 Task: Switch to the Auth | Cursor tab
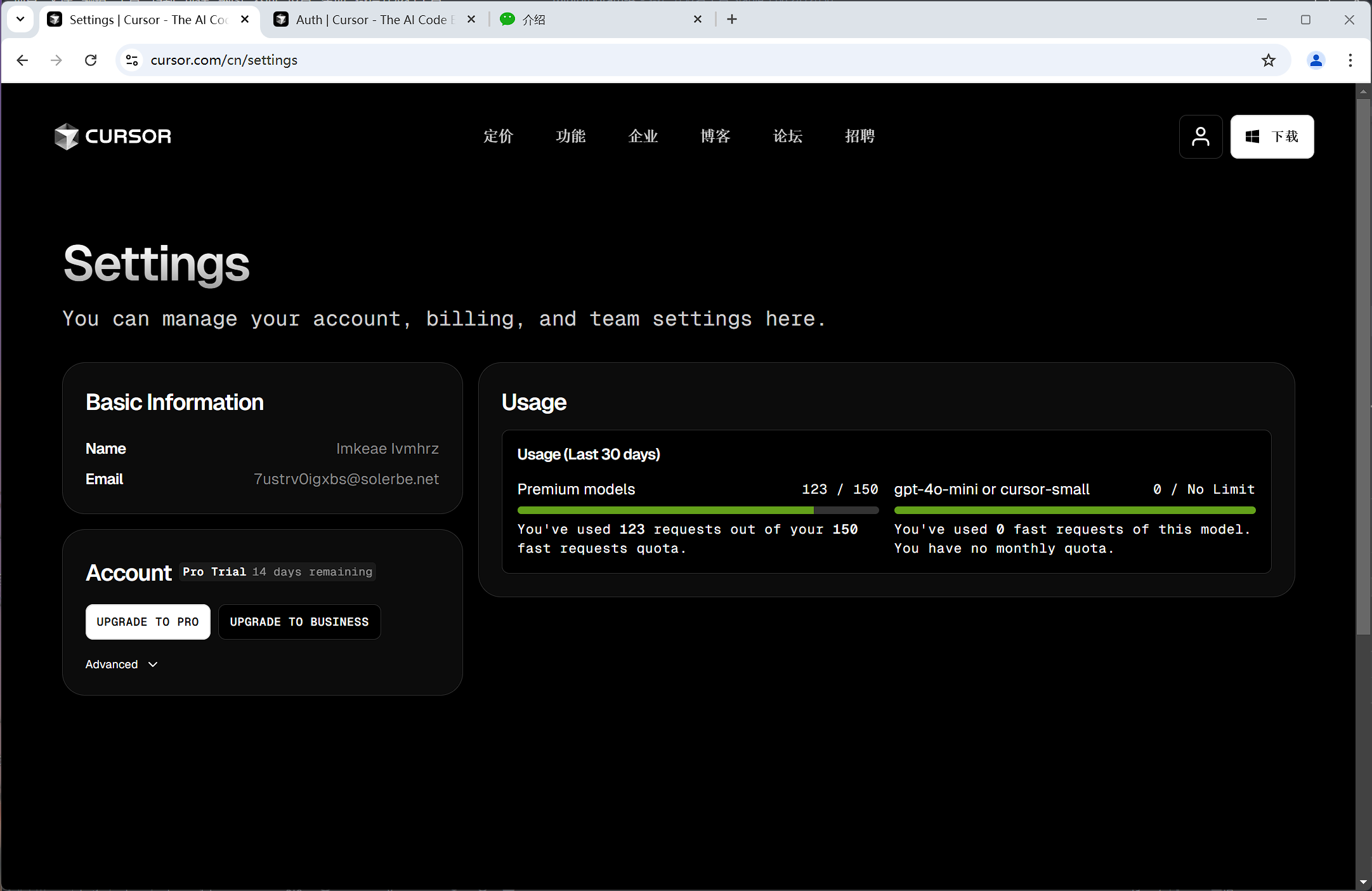[x=374, y=20]
